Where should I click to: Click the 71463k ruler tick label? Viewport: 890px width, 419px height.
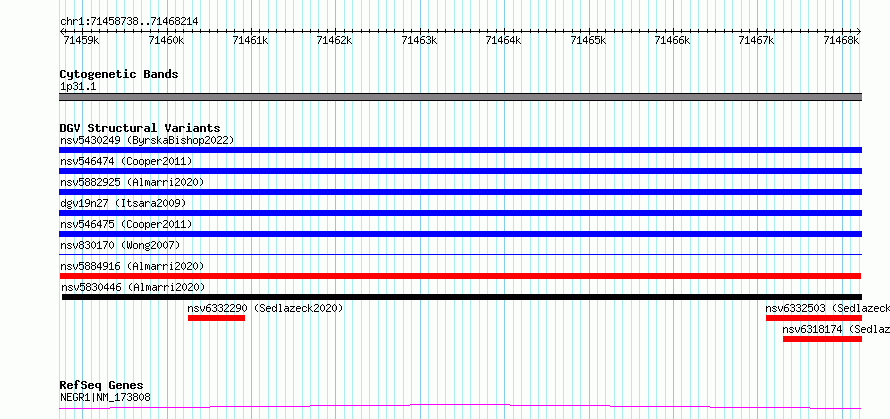(x=419, y=40)
